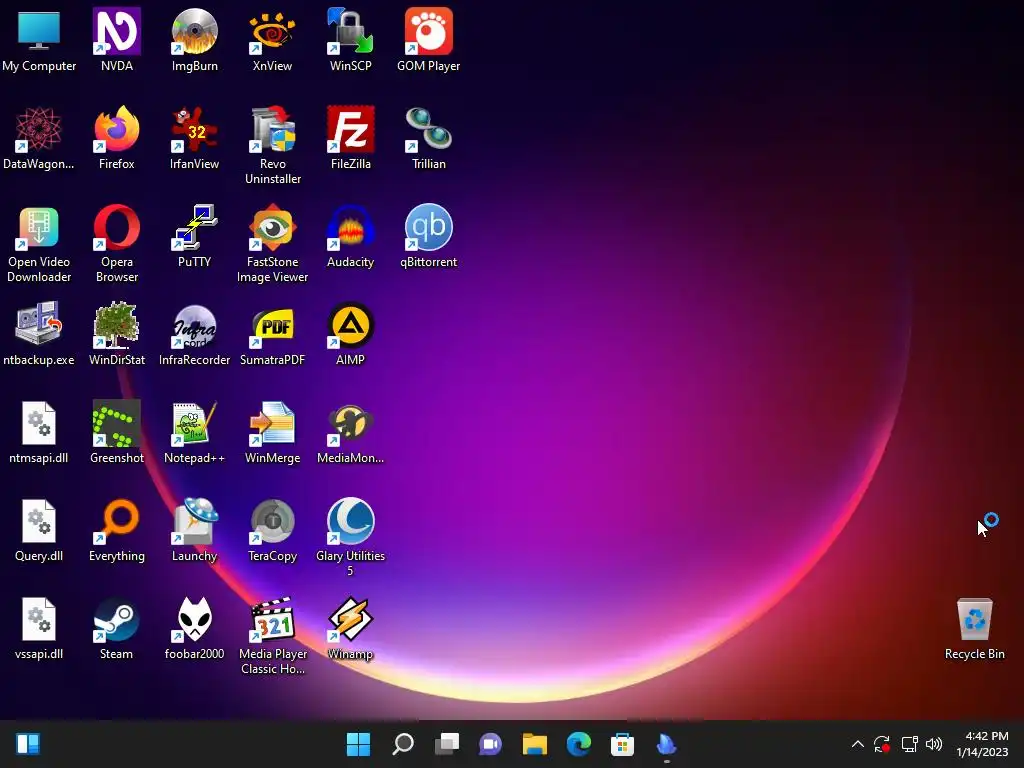Viewport: 1024px width, 768px height.
Task: Select the Audacity desktop icon
Action: point(350,227)
